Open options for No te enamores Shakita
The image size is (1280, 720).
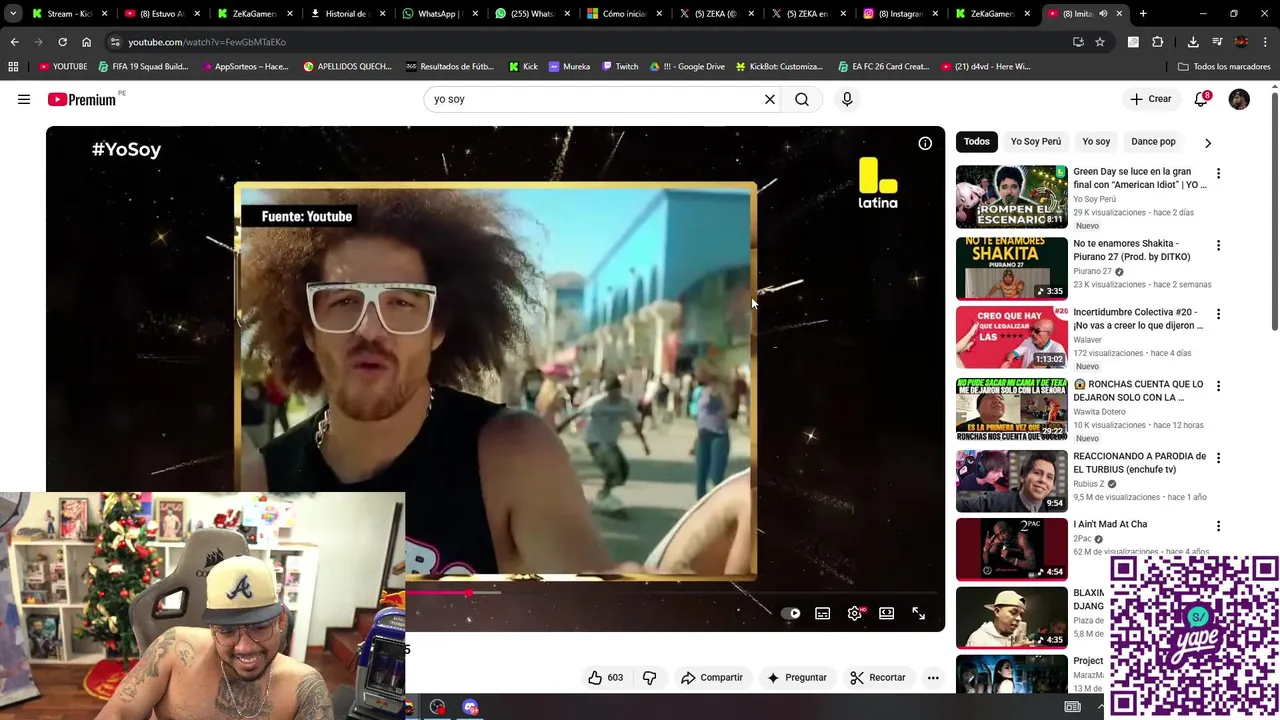coord(1218,245)
